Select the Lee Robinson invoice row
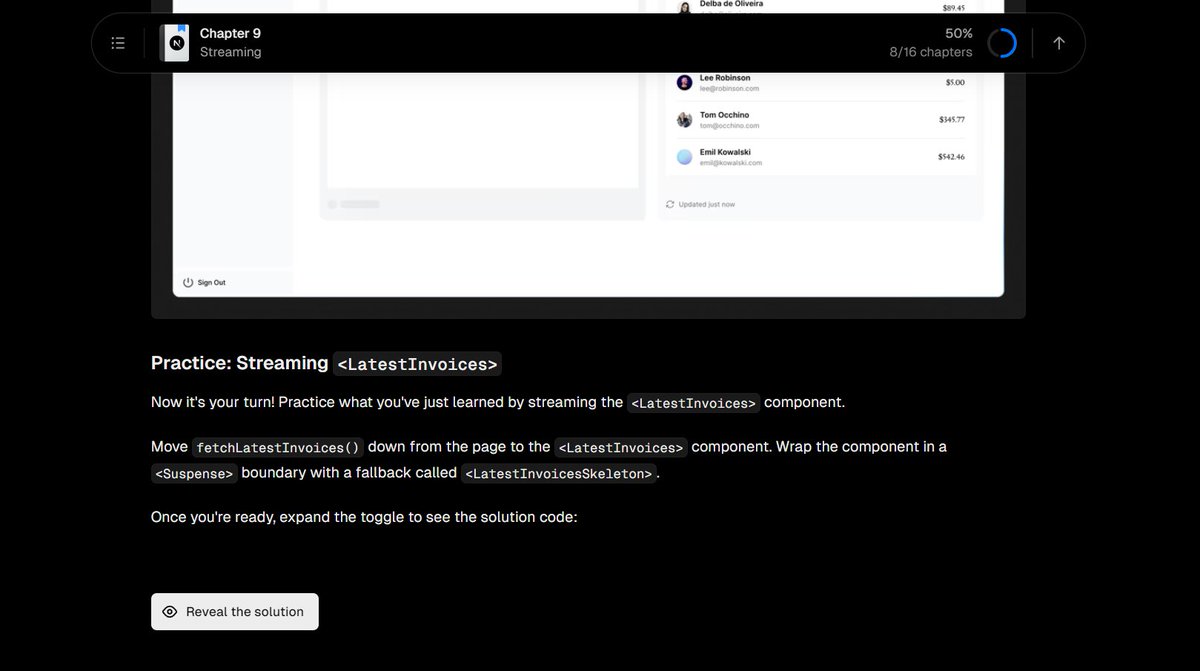 click(821, 82)
